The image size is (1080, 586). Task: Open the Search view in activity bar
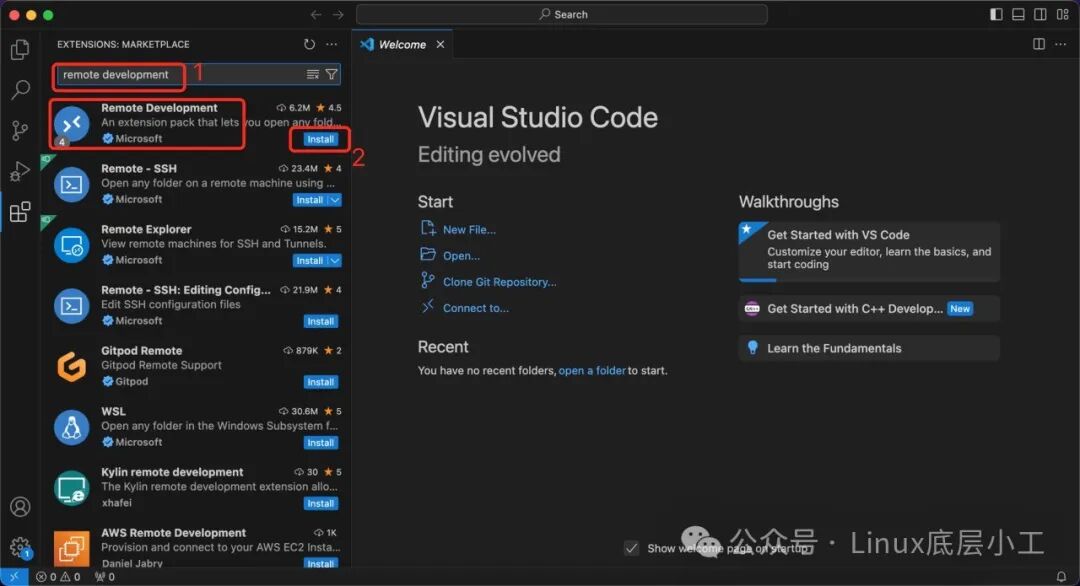point(20,90)
